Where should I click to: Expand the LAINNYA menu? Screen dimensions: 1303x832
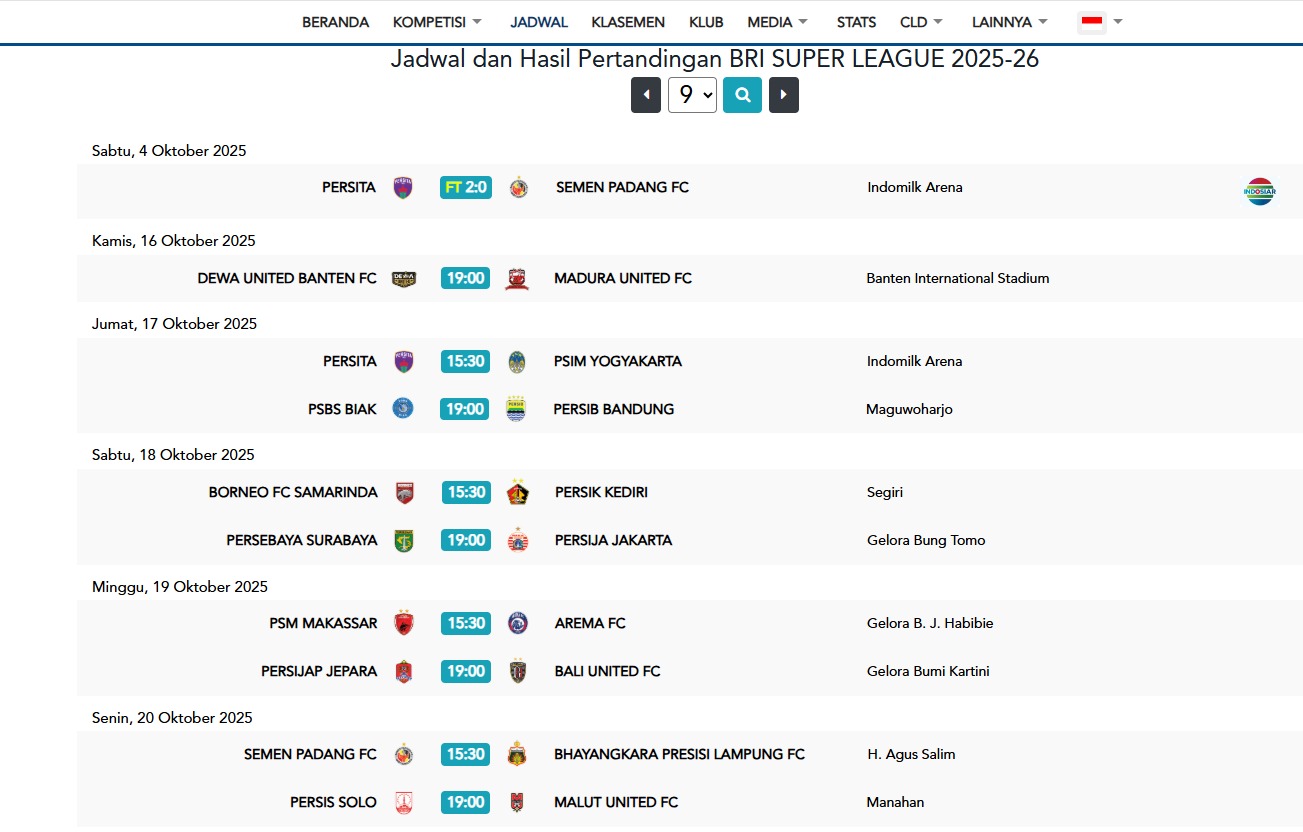tap(1009, 22)
